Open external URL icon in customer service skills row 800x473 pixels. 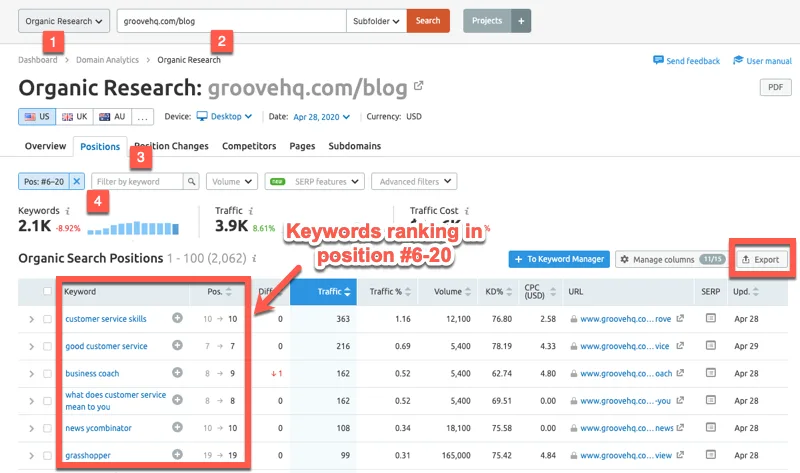point(680,318)
